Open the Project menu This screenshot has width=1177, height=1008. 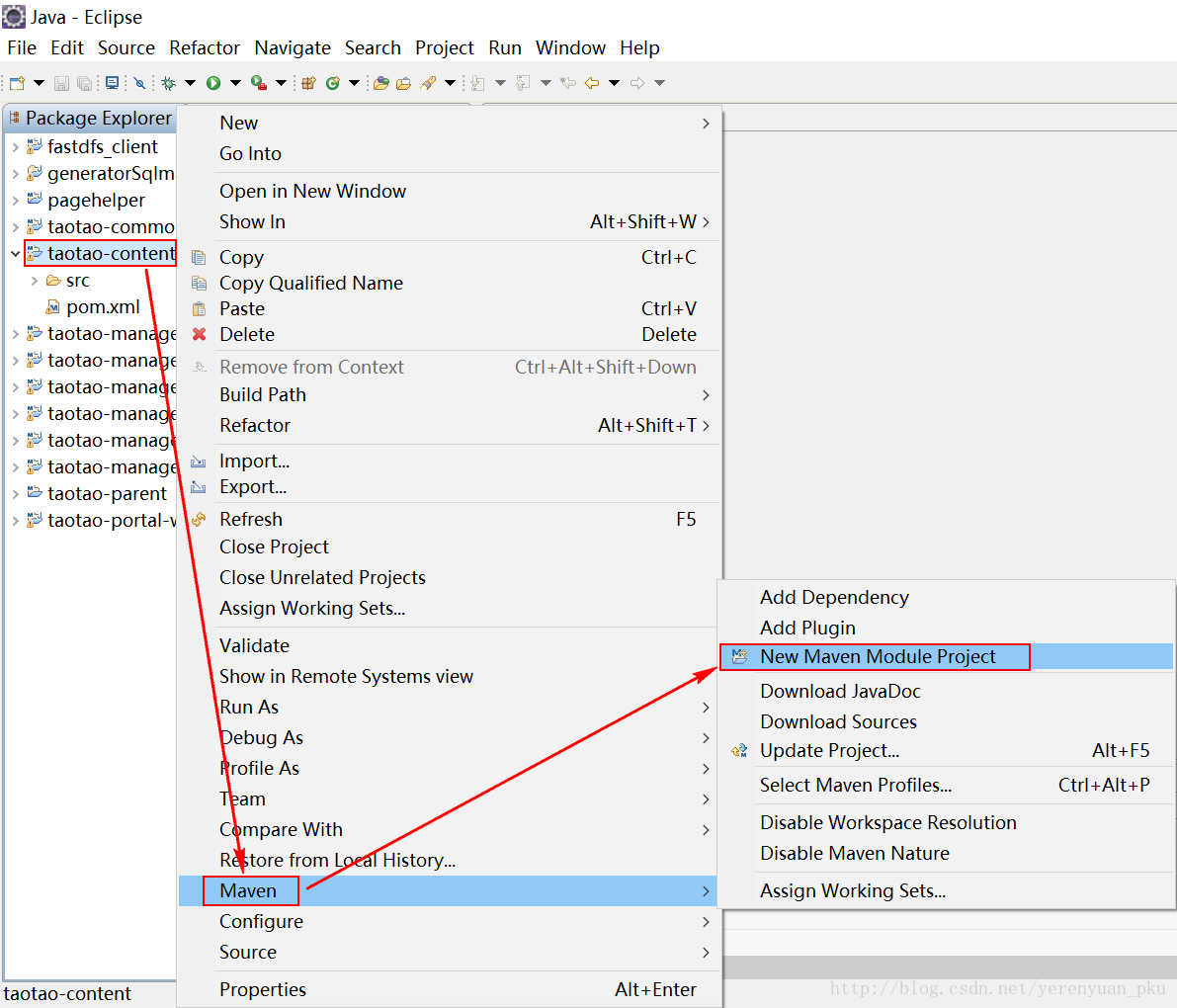tap(445, 48)
